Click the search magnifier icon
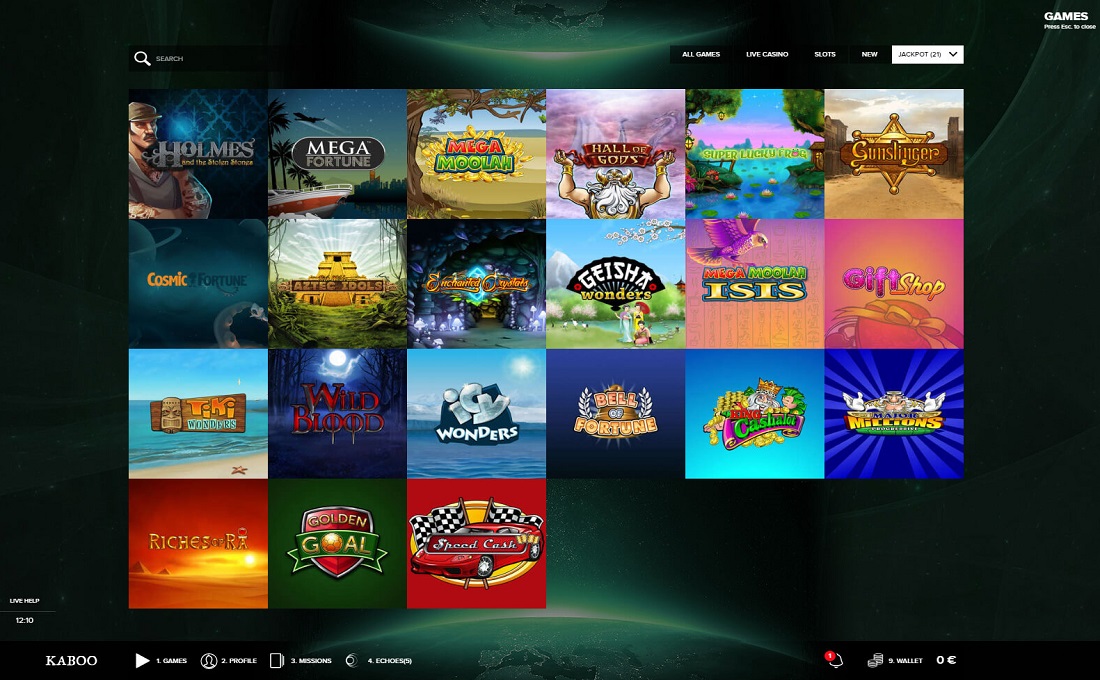 point(142,58)
